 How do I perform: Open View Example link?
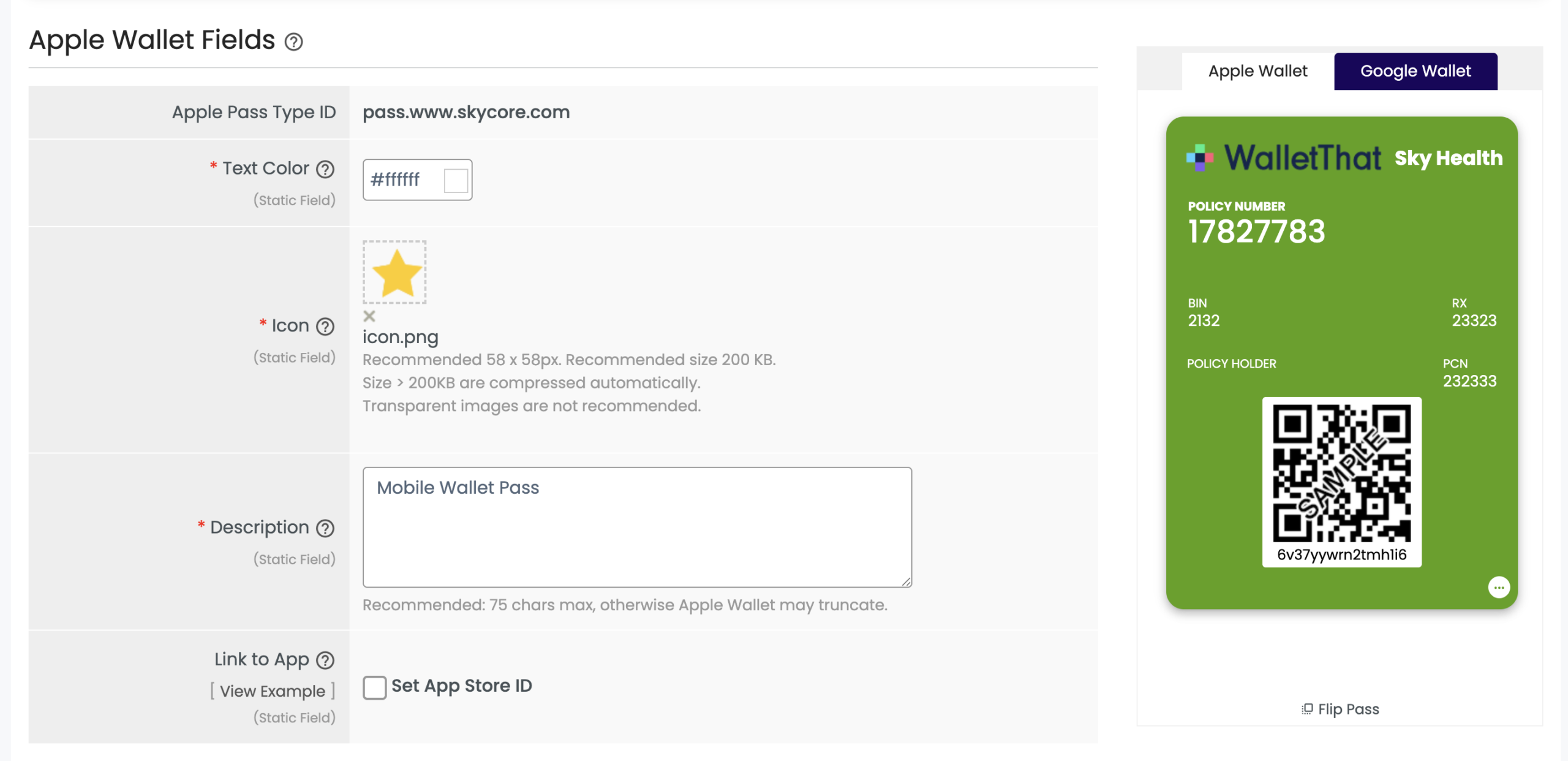[273, 691]
